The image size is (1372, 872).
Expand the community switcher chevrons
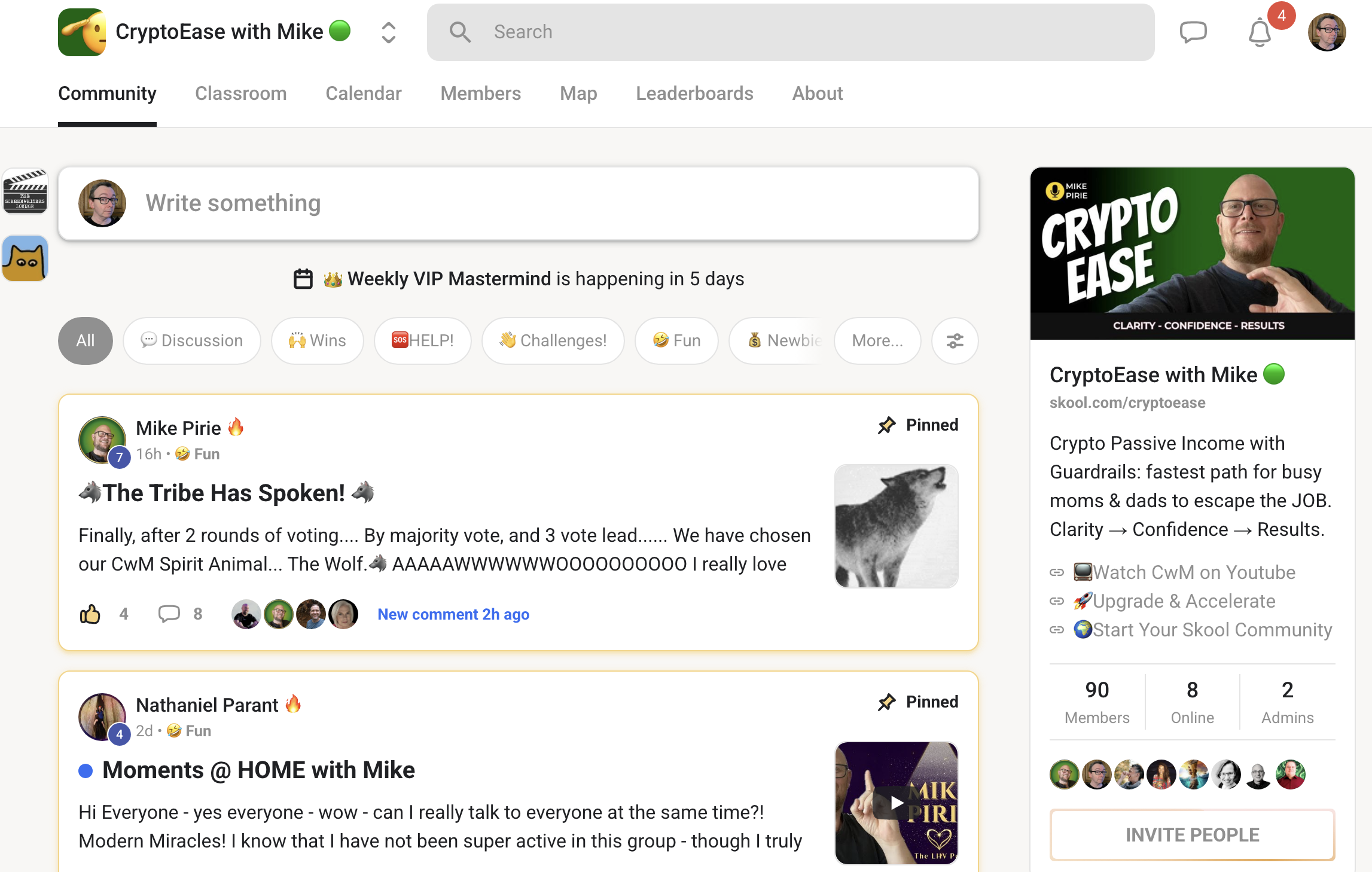[388, 32]
